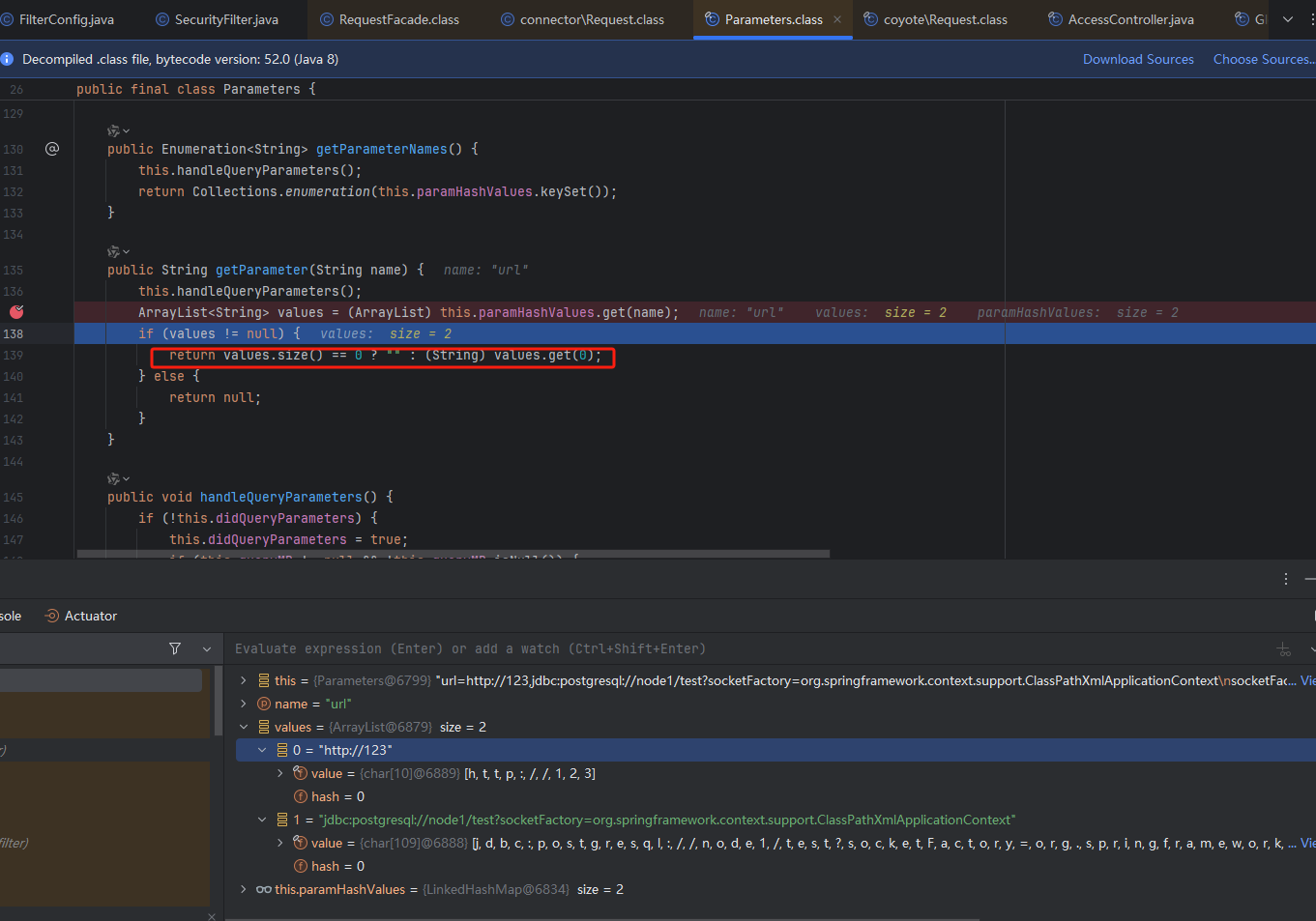Click the File icon on AccessController.java tab
Image resolution: width=1316 pixels, height=921 pixels.
click(1055, 19)
